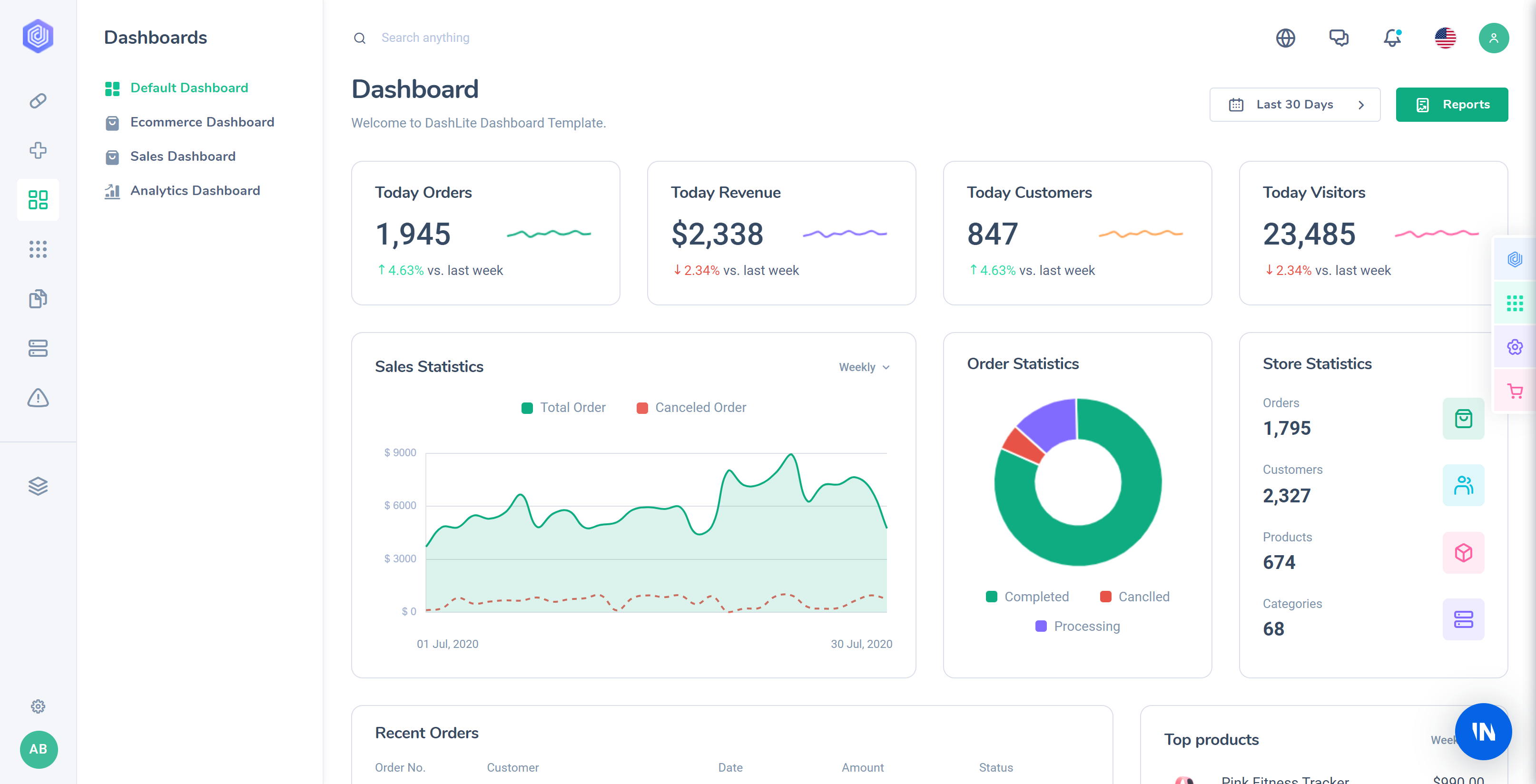Screen dimensions: 1536x784
Task: Open the green user avatar menu
Action: click(1493, 38)
